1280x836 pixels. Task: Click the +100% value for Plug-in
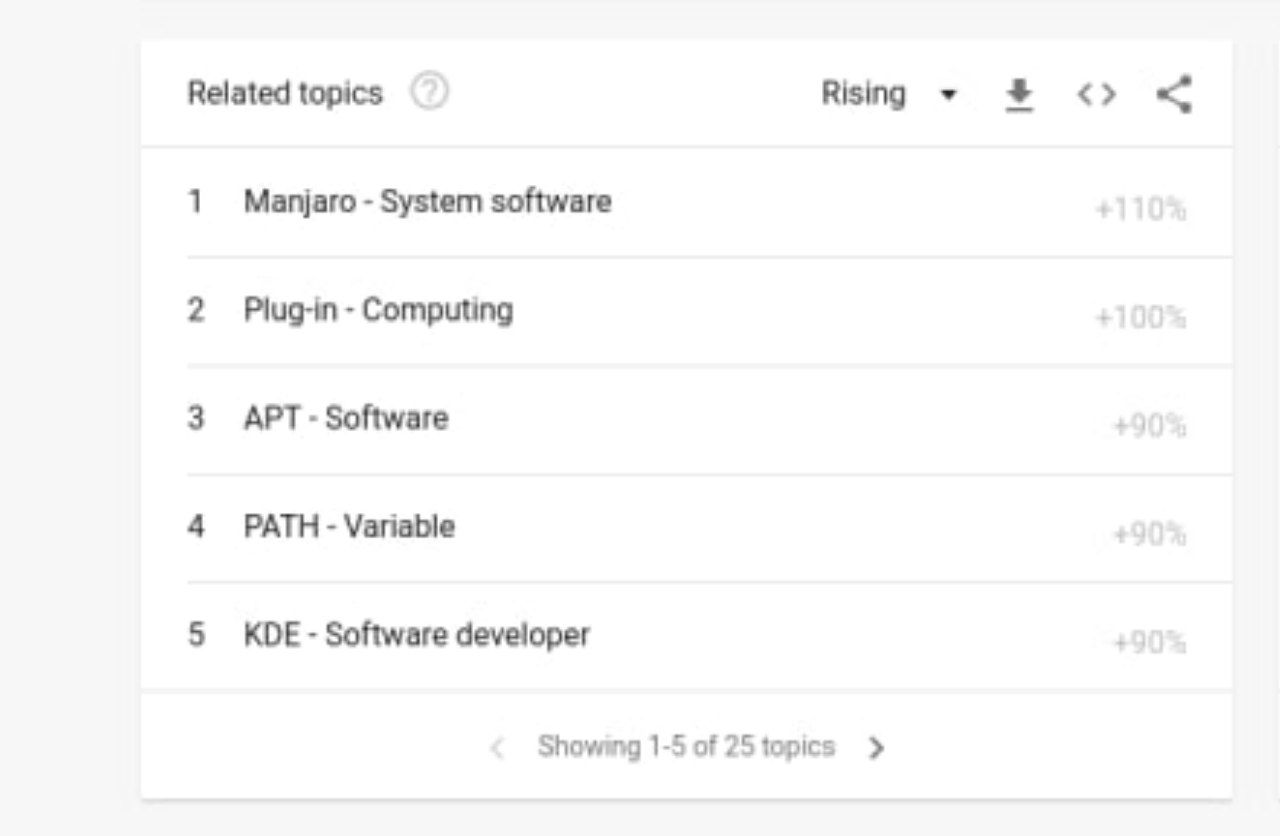click(x=1141, y=318)
